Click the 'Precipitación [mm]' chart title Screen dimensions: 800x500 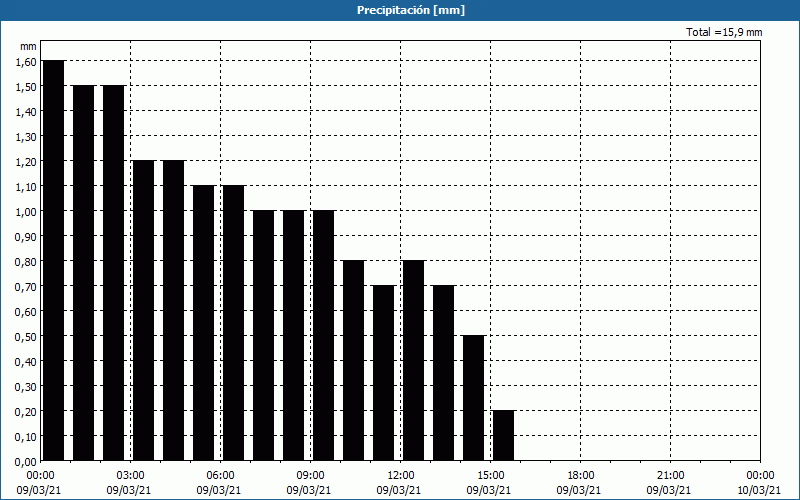point(411,10)
